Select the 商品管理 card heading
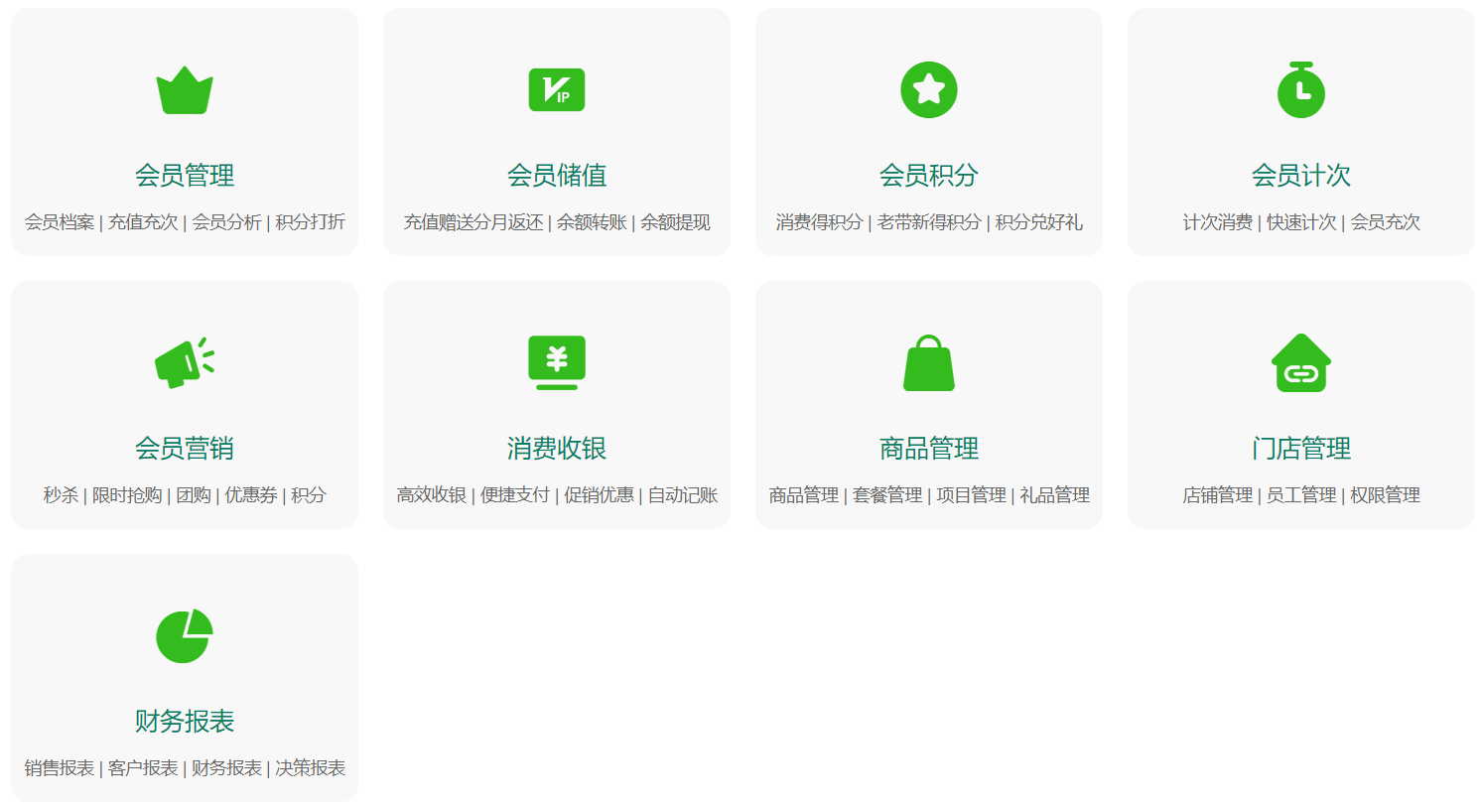The height and width of the screenshot is (812, 1483). pyautogui.click(x=929, y=449)
